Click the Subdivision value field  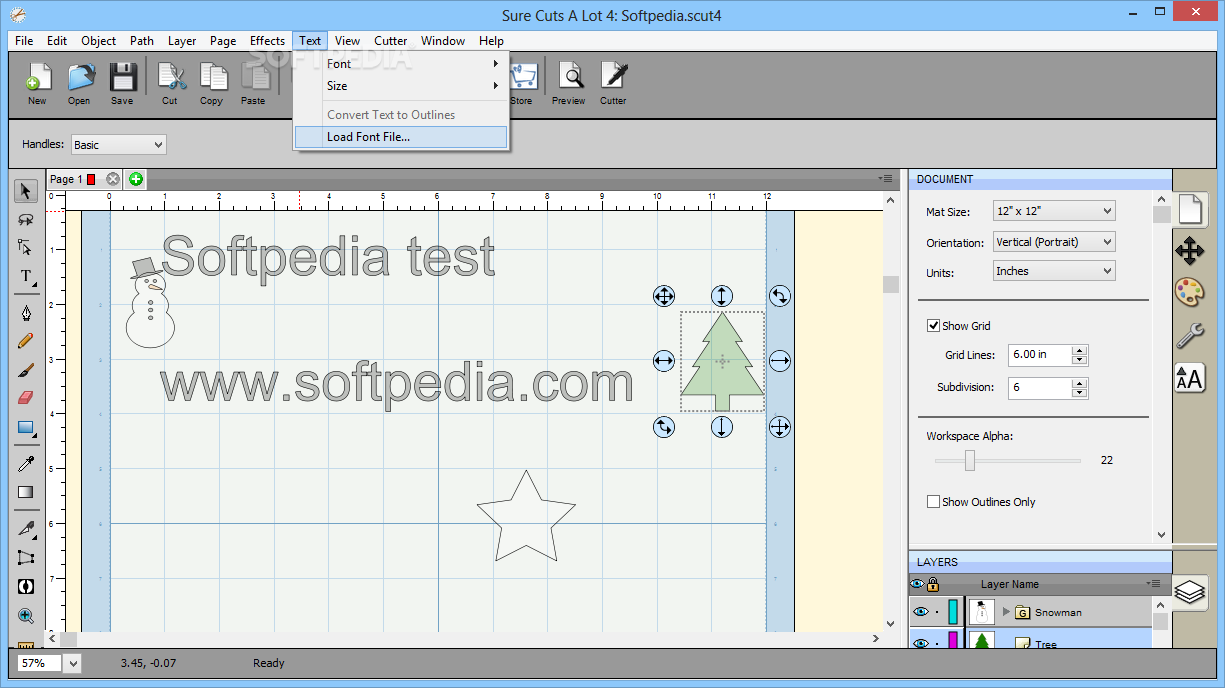pyautogui.click(x=1039, y=388)
